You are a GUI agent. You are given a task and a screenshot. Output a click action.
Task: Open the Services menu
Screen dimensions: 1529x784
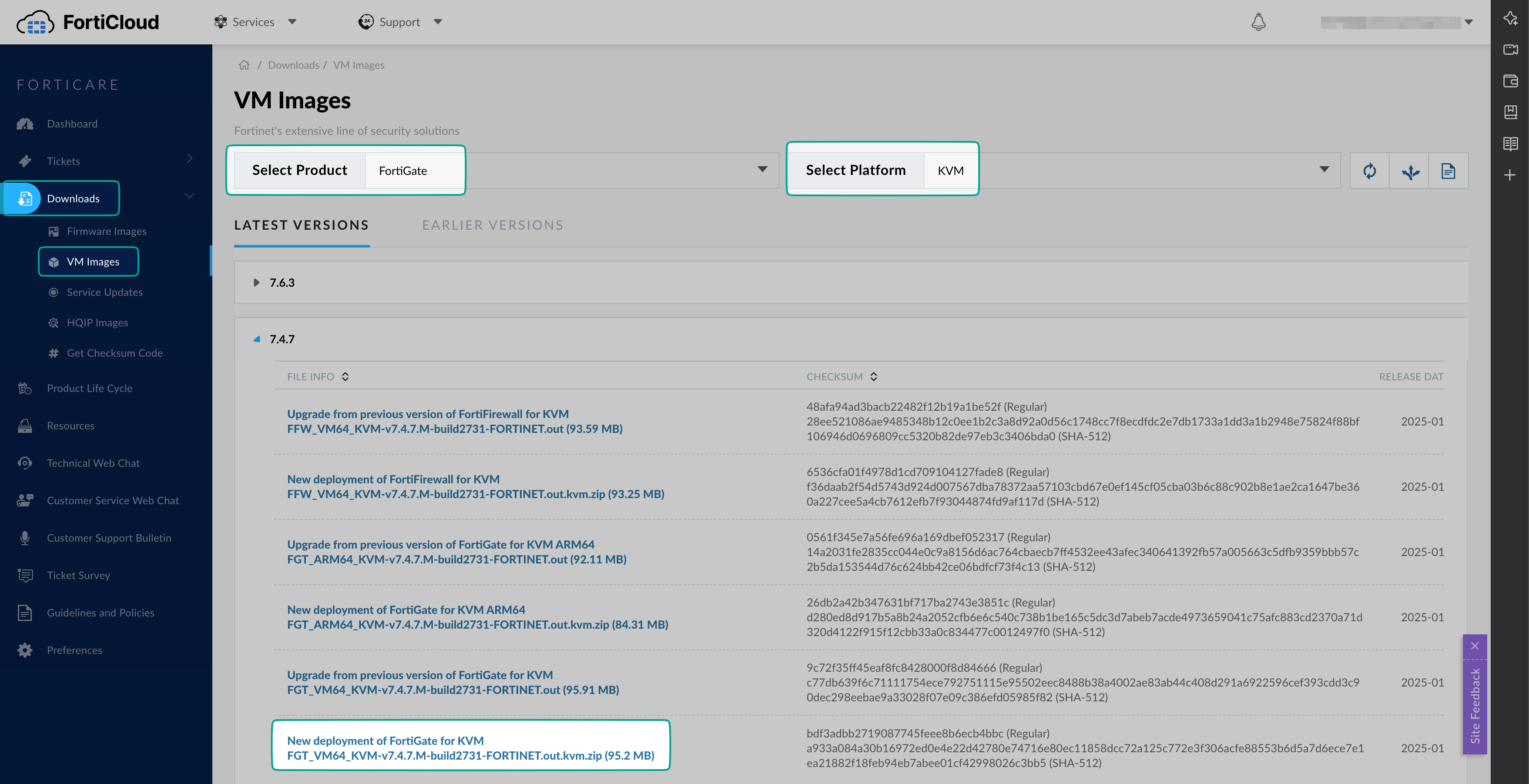254,22
